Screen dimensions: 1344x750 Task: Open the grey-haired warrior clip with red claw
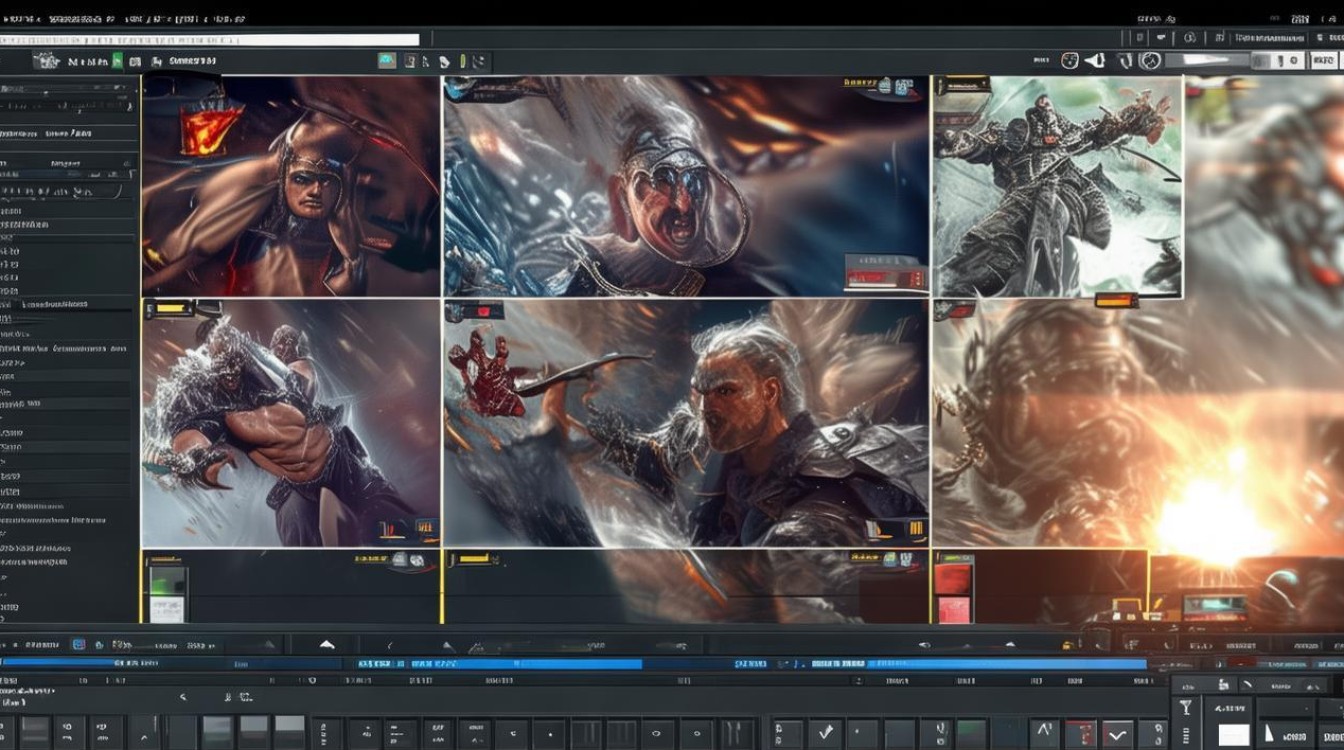click(x=687, y=423)
